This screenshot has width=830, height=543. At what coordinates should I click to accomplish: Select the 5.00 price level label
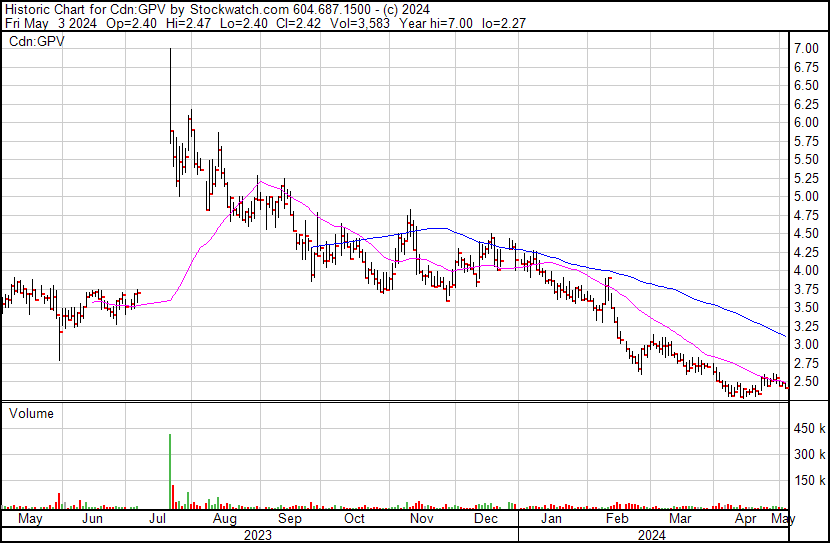pos(806,197)
